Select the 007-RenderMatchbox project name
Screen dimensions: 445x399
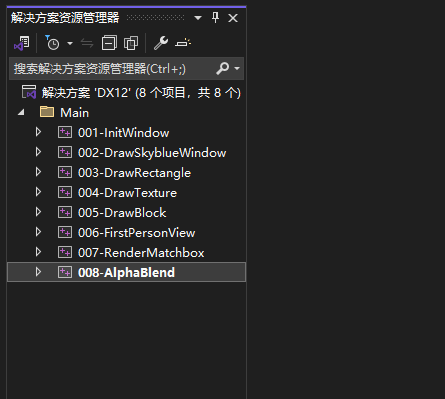141,253
